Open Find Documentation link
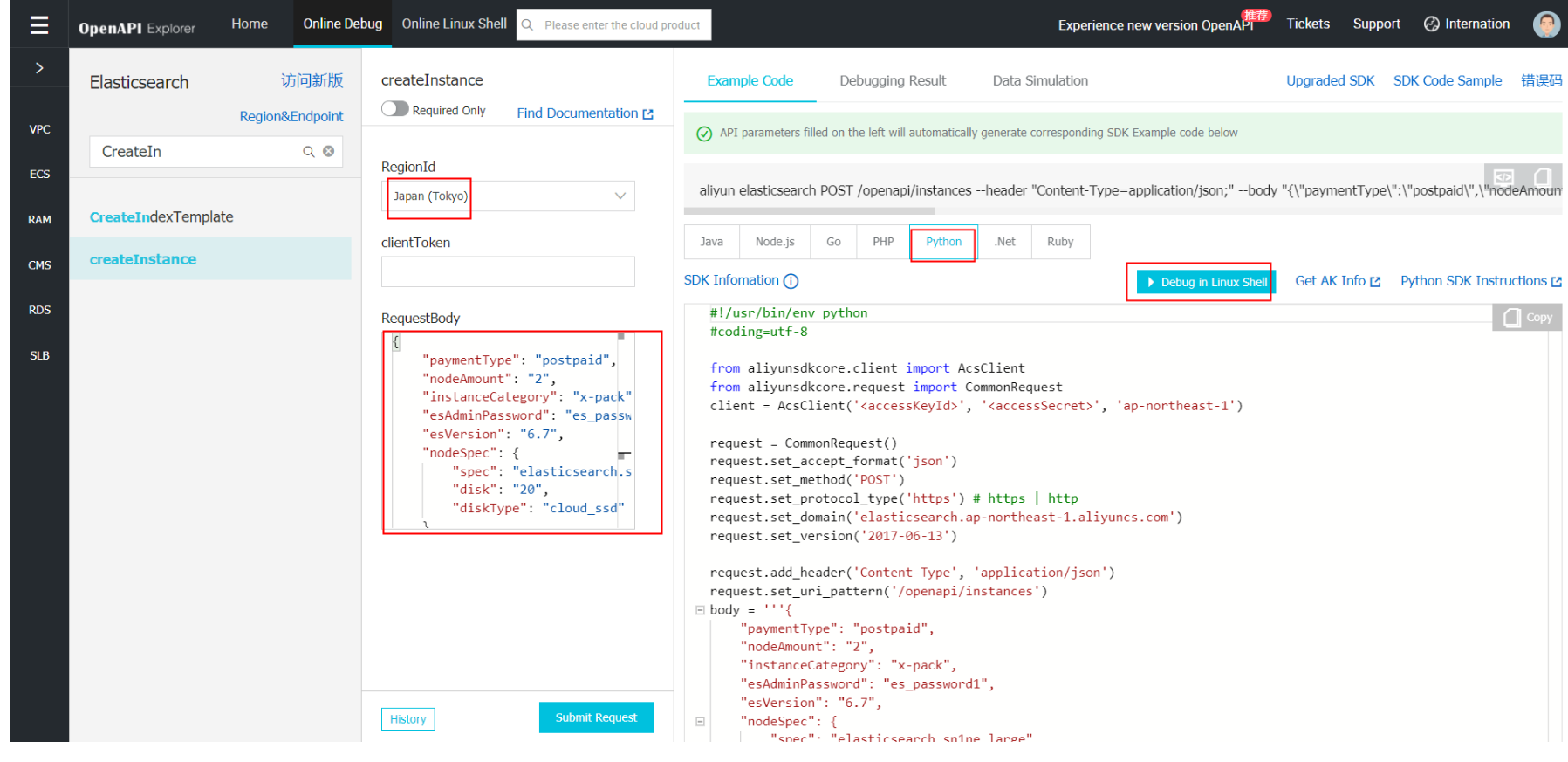 pos(578,113)
